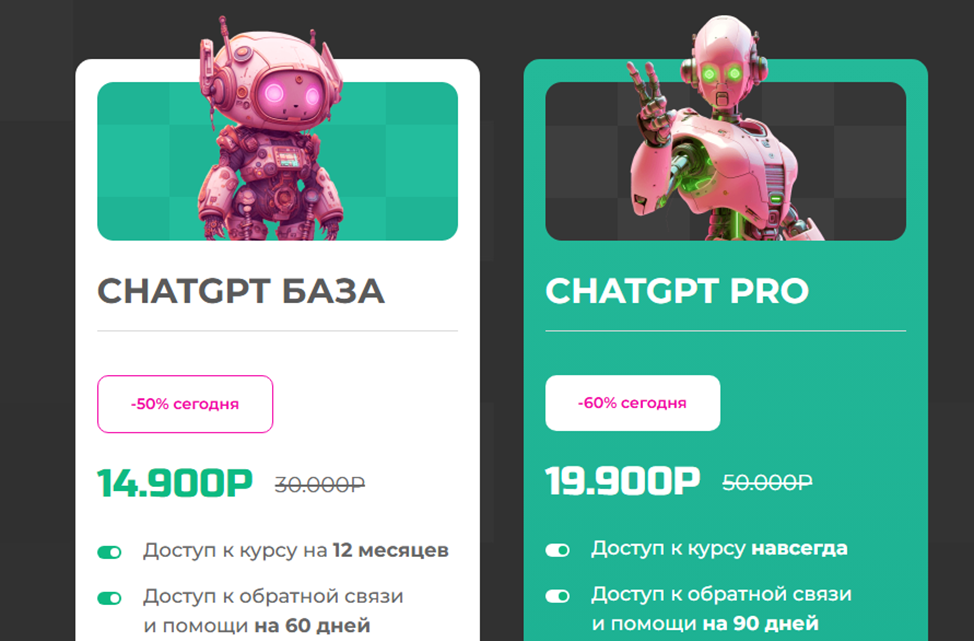Select the CHATGPT БАЗА plan title

click(241, 291)
